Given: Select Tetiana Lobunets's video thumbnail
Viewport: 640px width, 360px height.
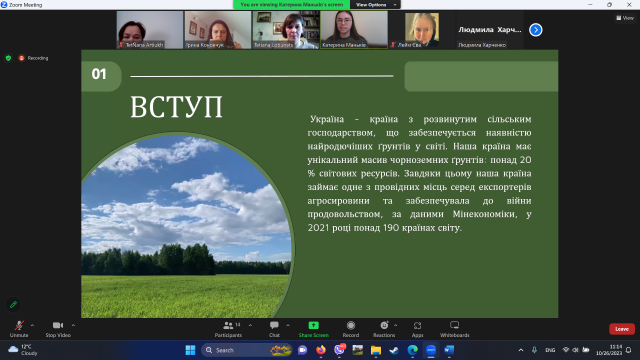Looking at the screenshot, I should coord(286,30).
